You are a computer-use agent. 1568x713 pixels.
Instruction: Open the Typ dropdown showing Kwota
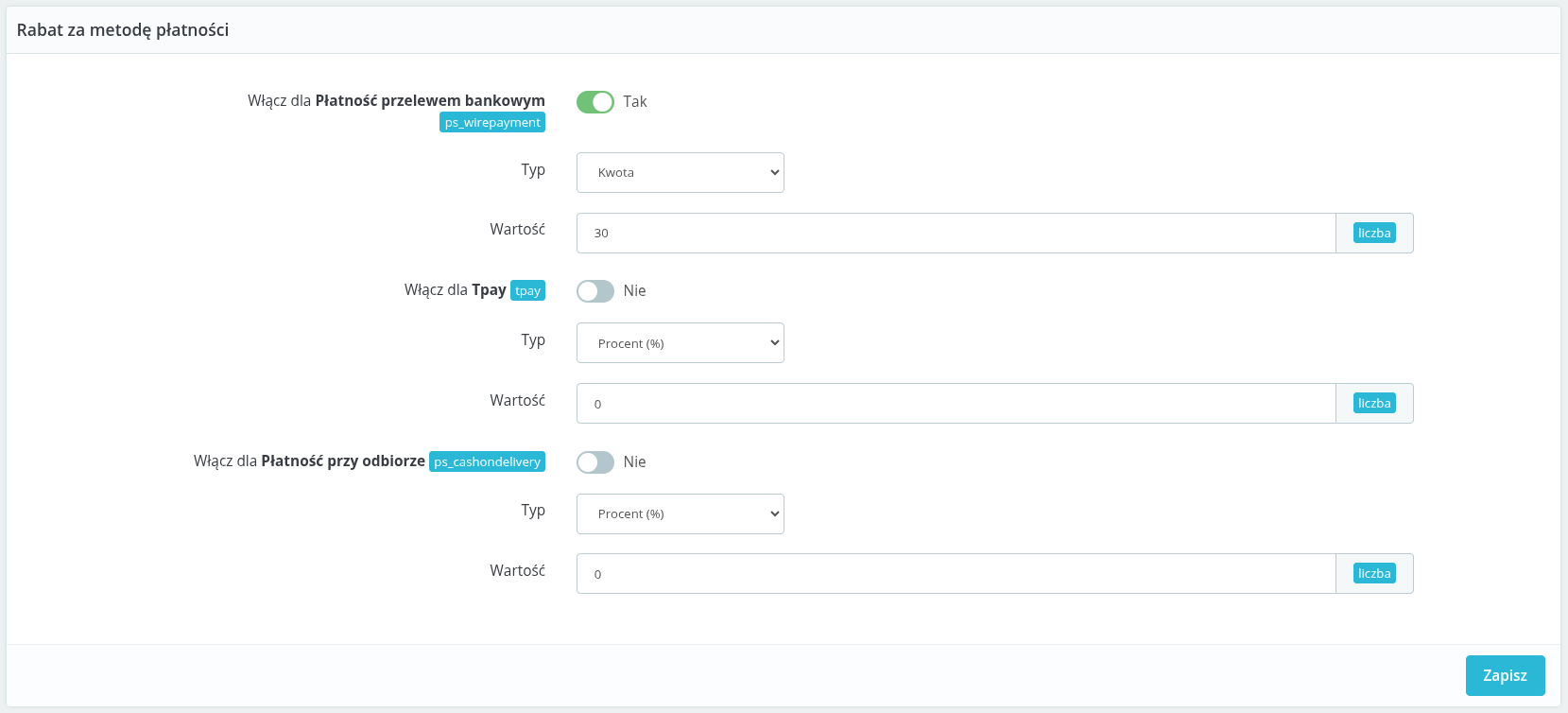coord(680,173)
